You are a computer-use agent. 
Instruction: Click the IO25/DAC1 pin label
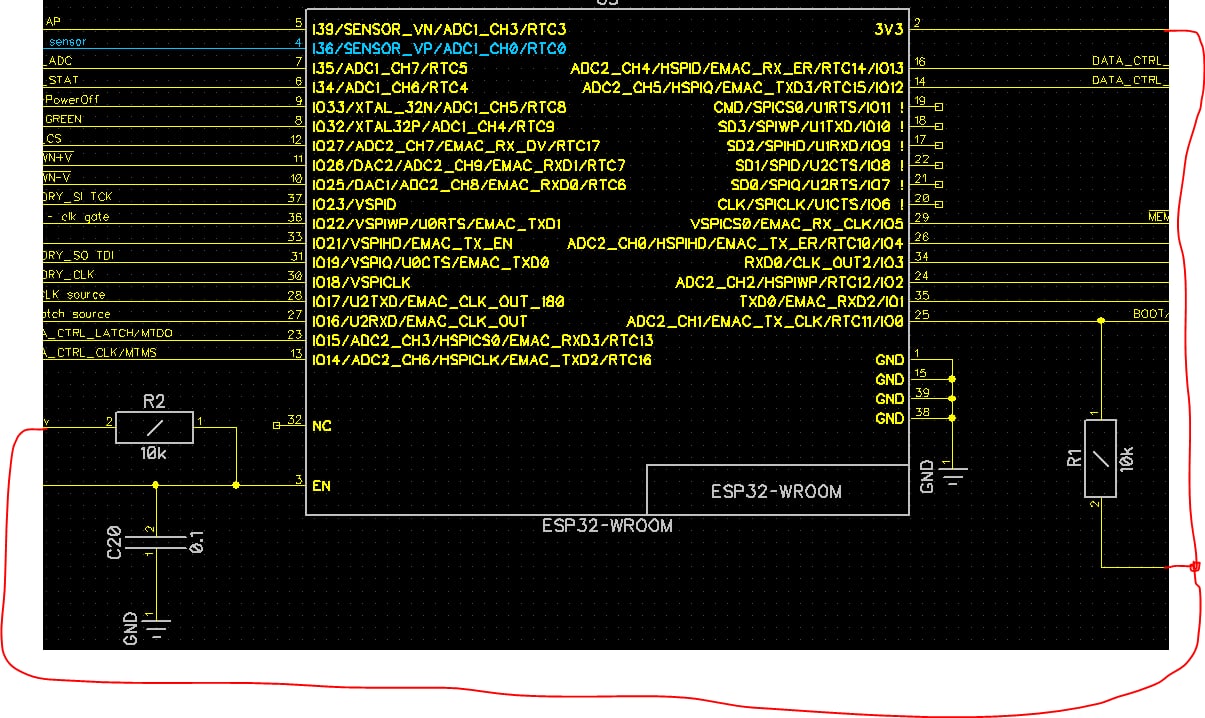pyautogui.click(x=469, y=185)
